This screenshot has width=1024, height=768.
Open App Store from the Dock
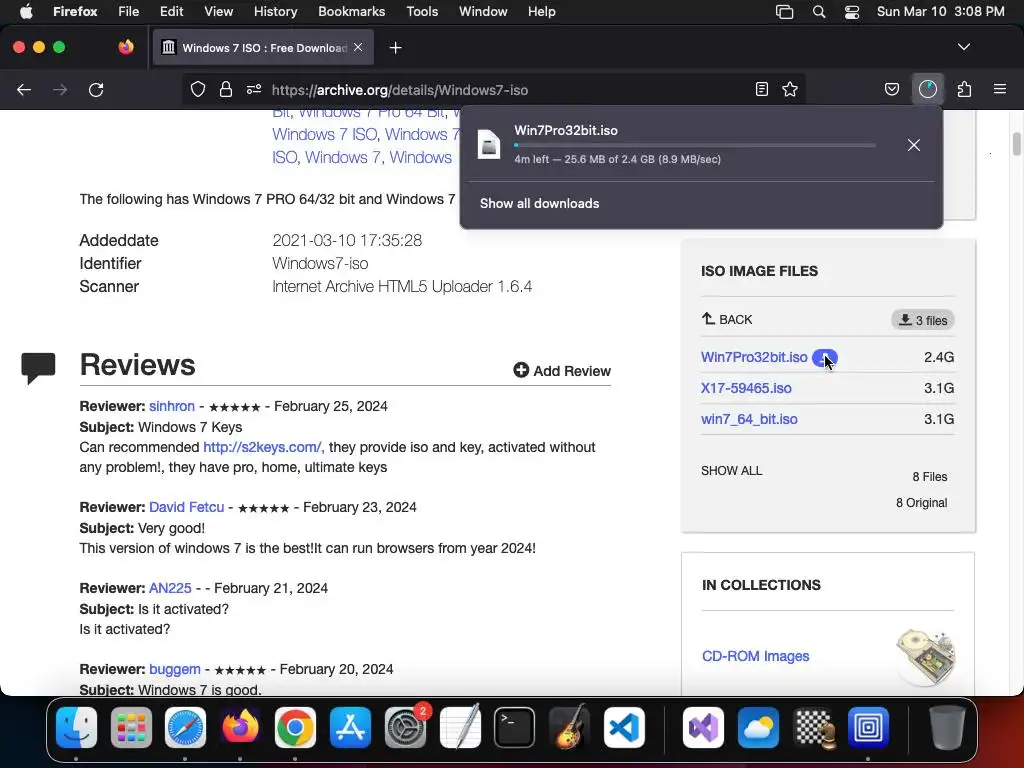(351, 727)
